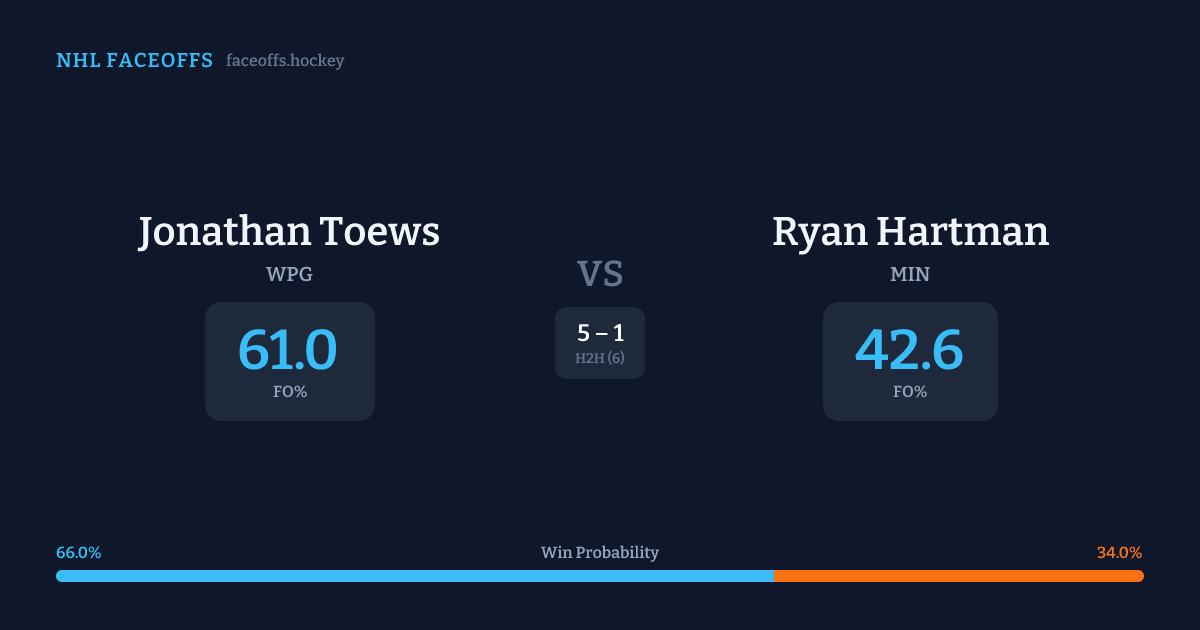Click the 66.0% win probability value

(79, 553)
